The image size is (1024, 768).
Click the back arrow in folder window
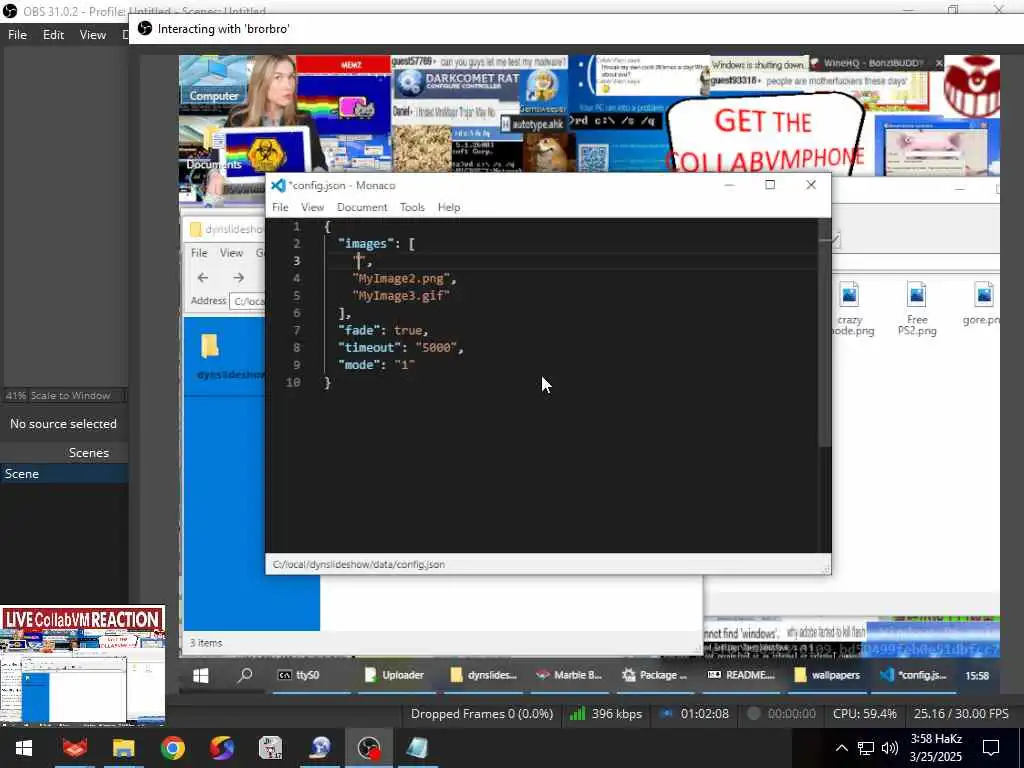pyautogui.click(x=203, y=278)
